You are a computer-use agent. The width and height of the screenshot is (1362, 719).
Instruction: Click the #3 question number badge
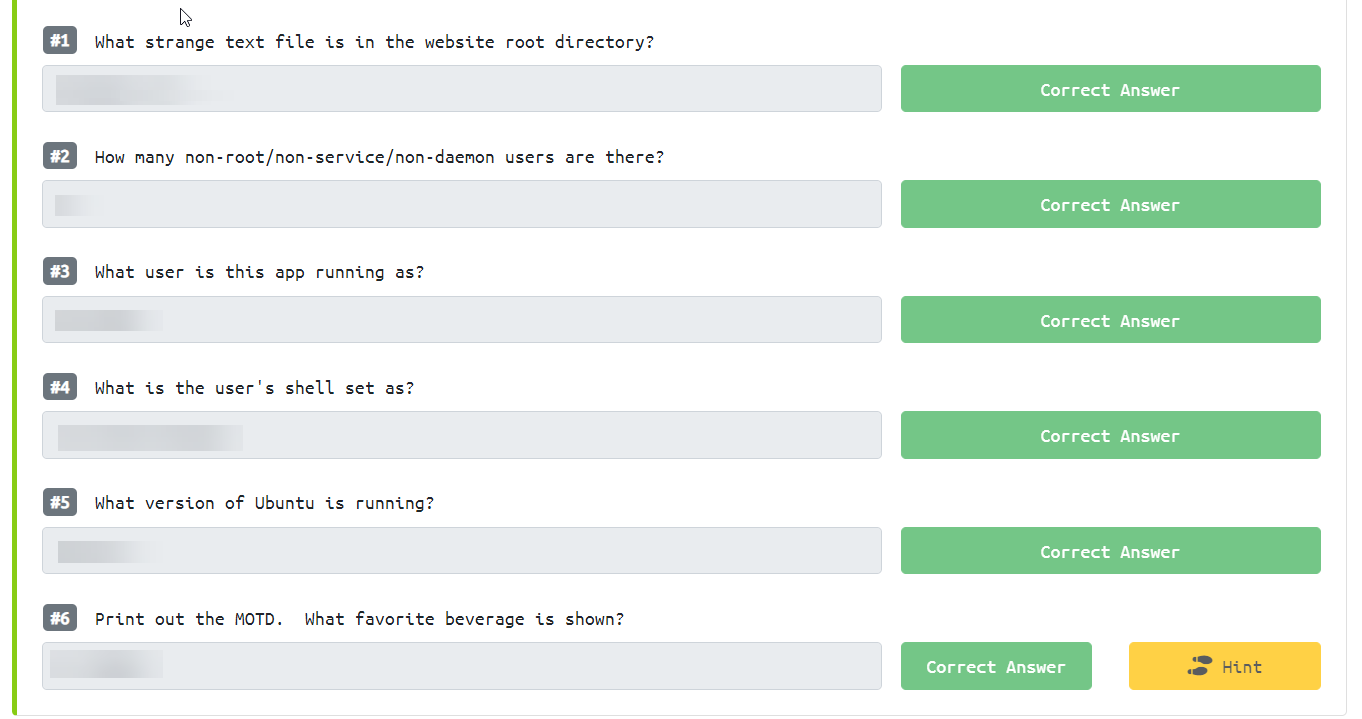click(60, 271)
